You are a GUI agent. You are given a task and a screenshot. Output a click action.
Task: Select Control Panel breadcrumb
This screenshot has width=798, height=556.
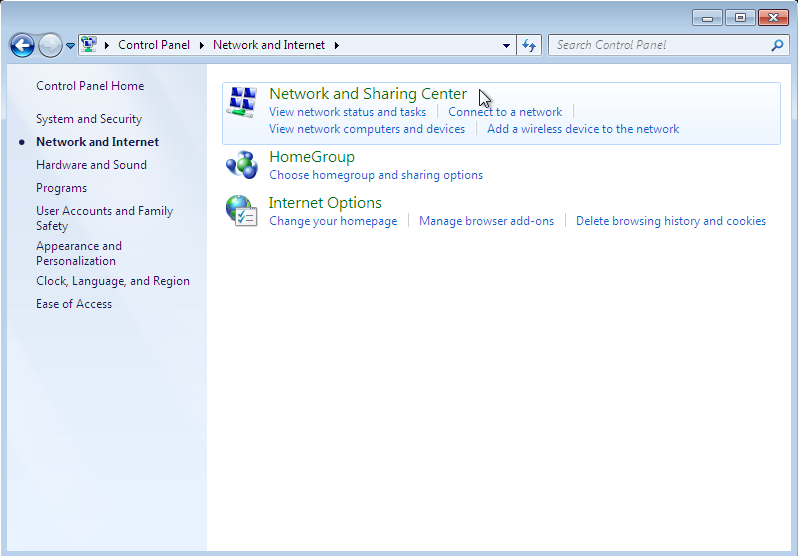tap(154, 45)
